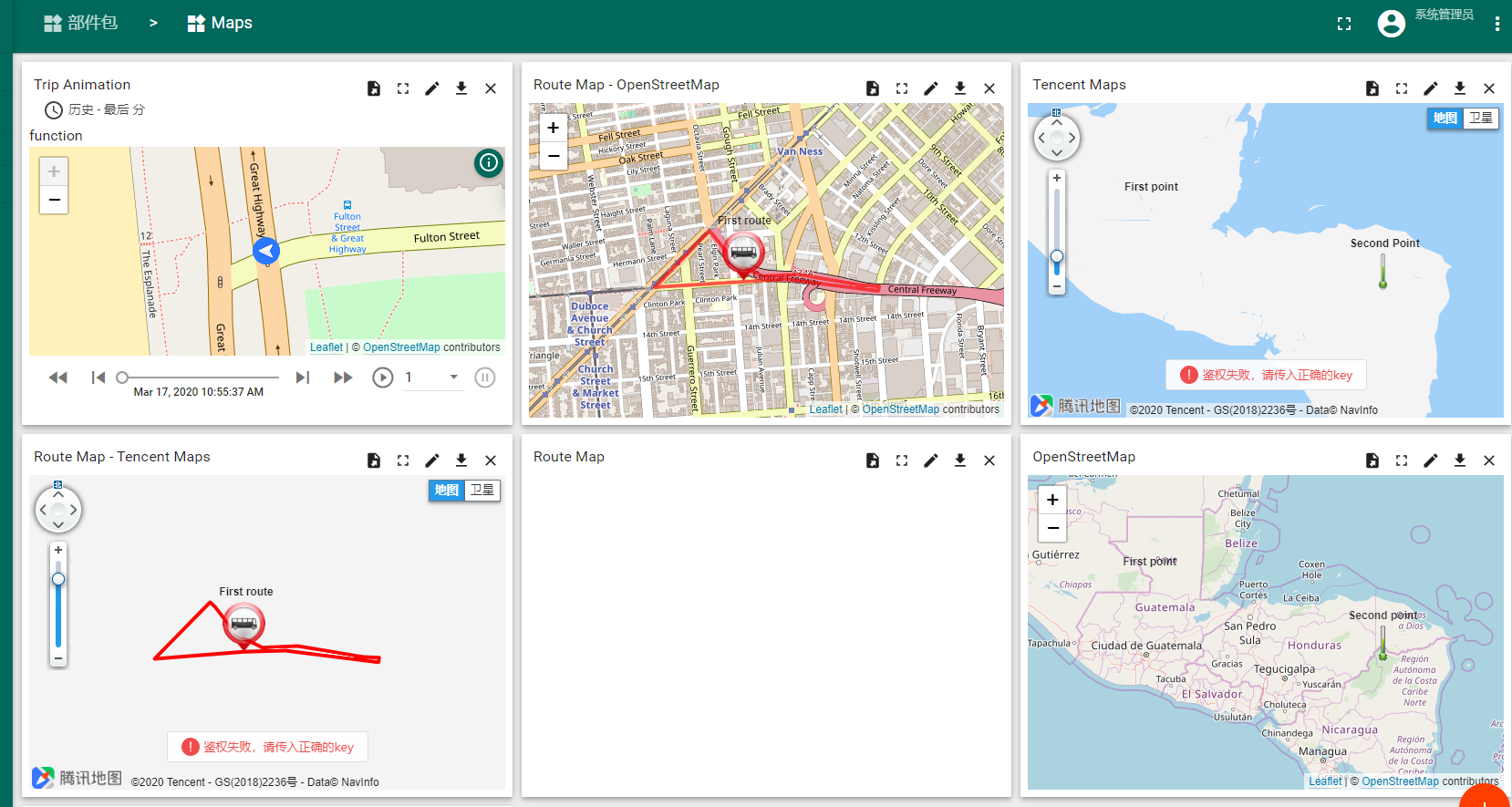Export the Trip Animation widget

coord(374,88)
